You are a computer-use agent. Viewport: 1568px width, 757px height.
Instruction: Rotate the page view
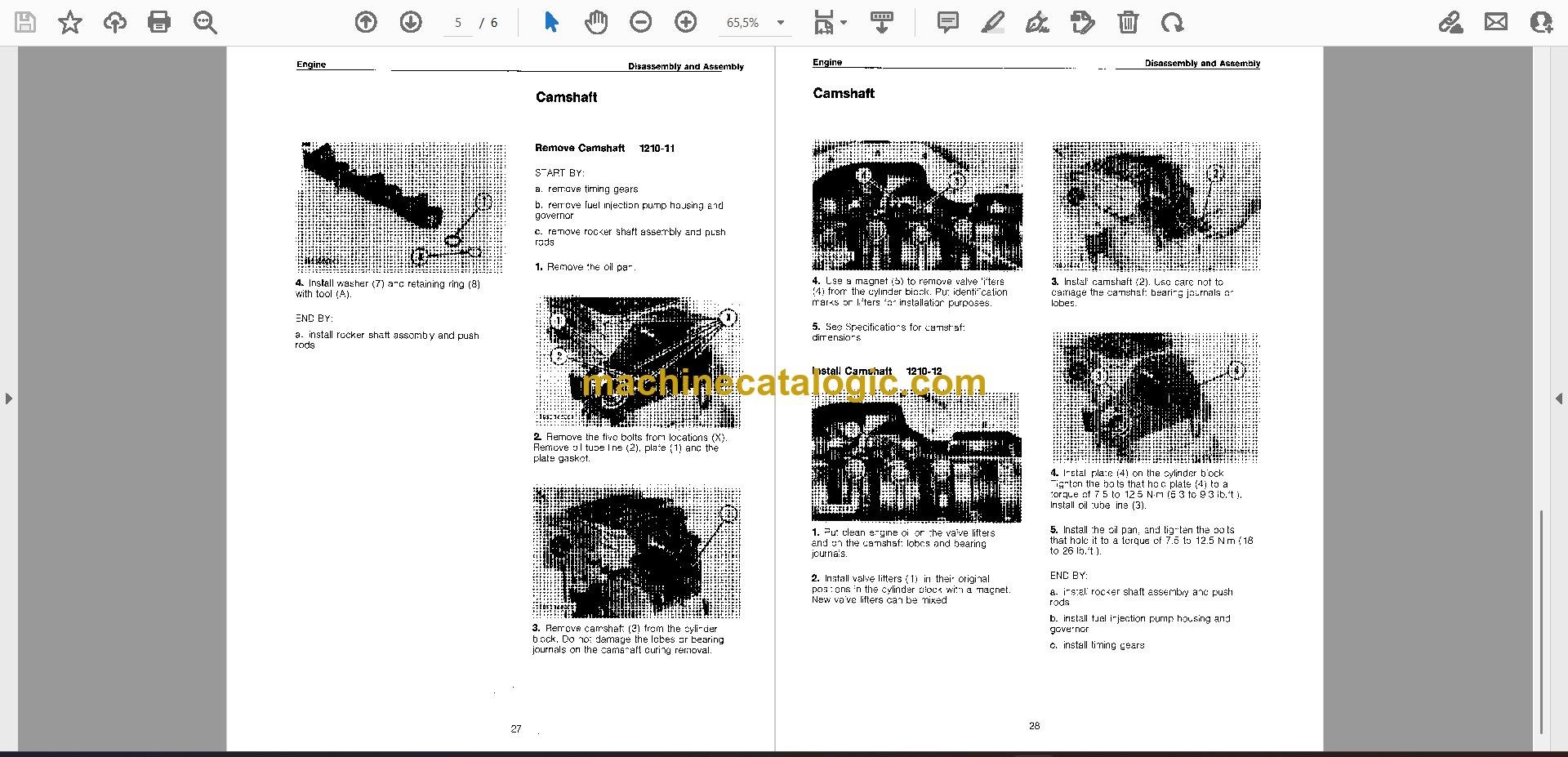click(1172, 23)
